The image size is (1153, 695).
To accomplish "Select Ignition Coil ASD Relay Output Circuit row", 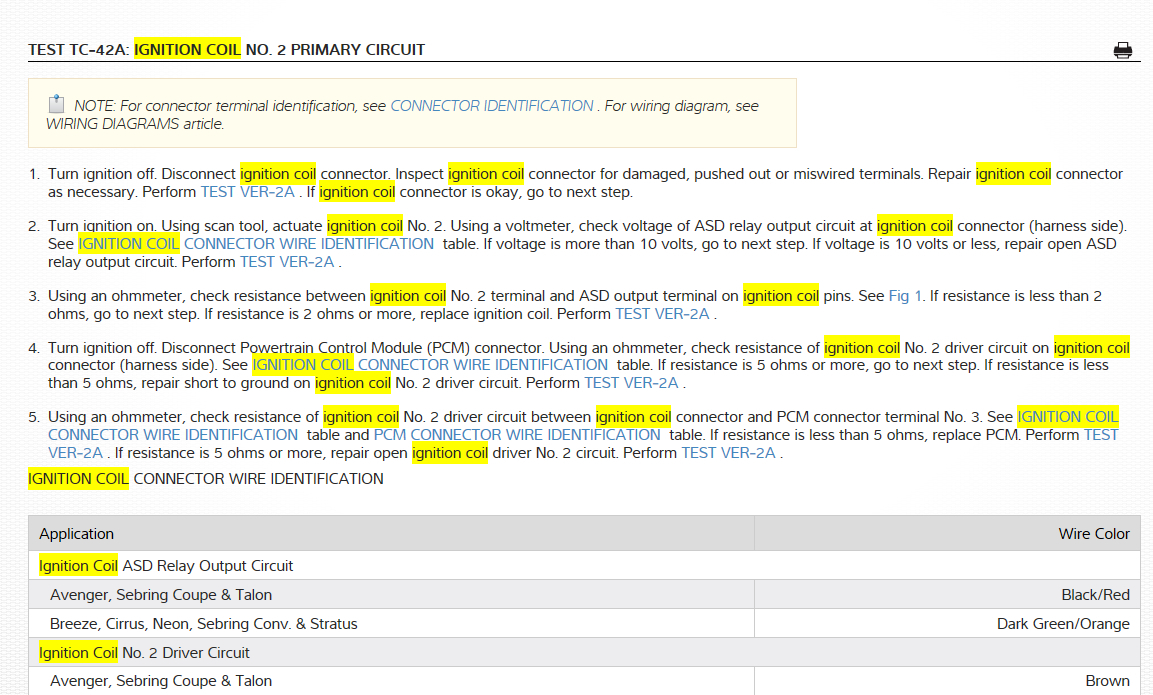I will [585, 566].
